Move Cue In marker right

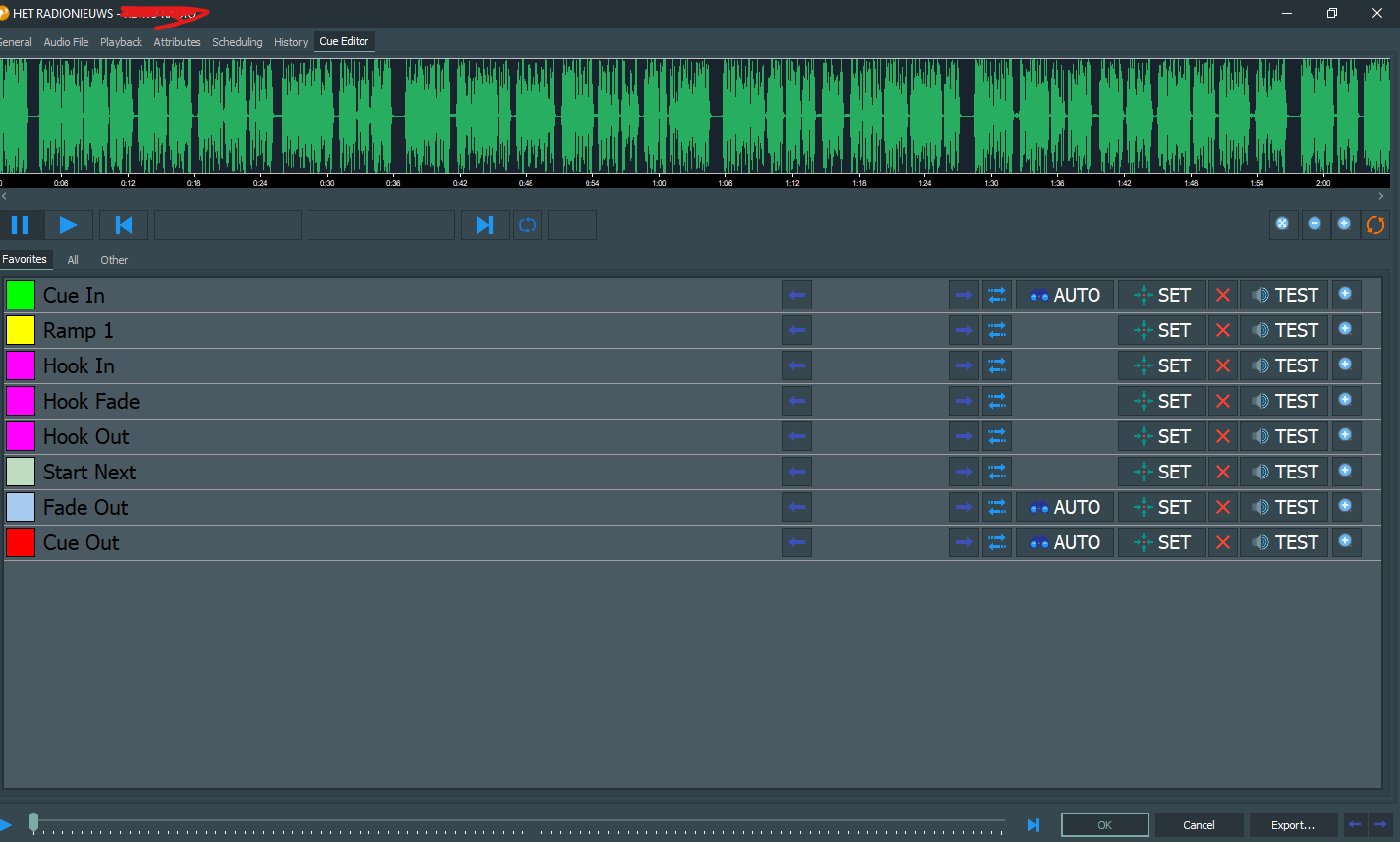coord(964,295)
